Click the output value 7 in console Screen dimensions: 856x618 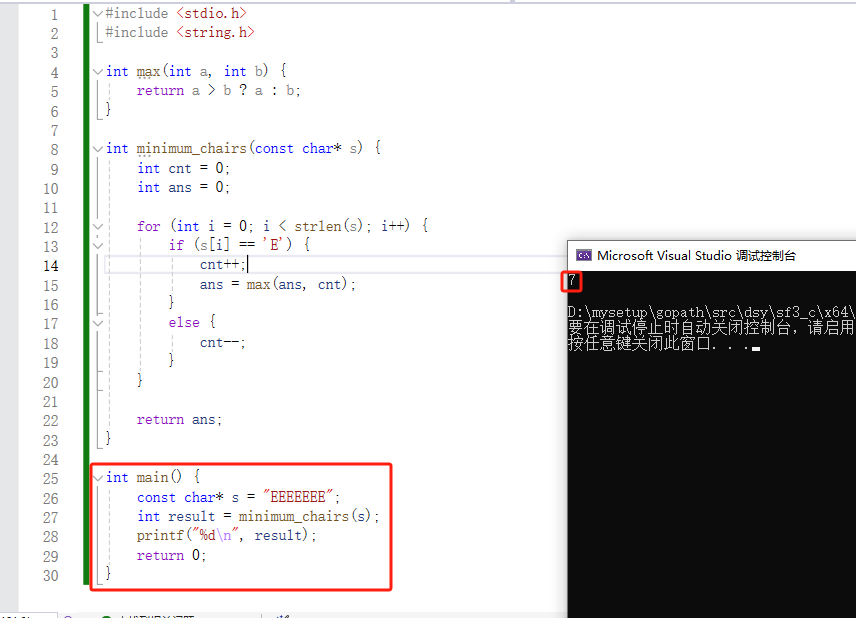click(x=572, y=281)
